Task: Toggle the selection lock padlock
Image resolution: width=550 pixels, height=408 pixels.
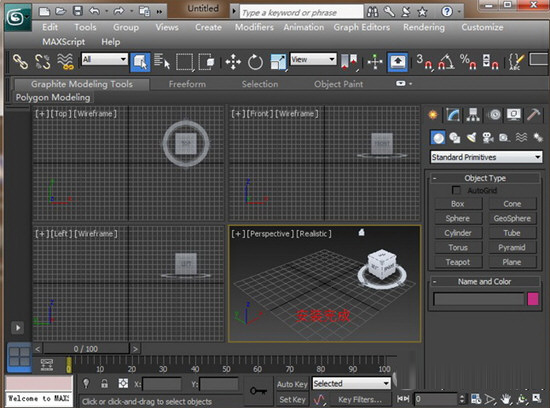Action: [x=104, y=383]
